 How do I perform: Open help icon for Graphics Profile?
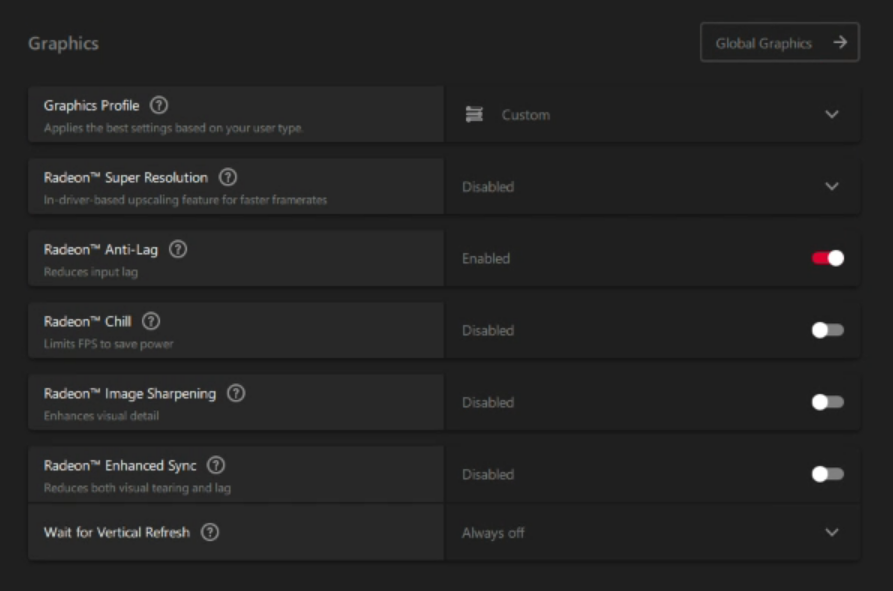[x=159, y=105]
